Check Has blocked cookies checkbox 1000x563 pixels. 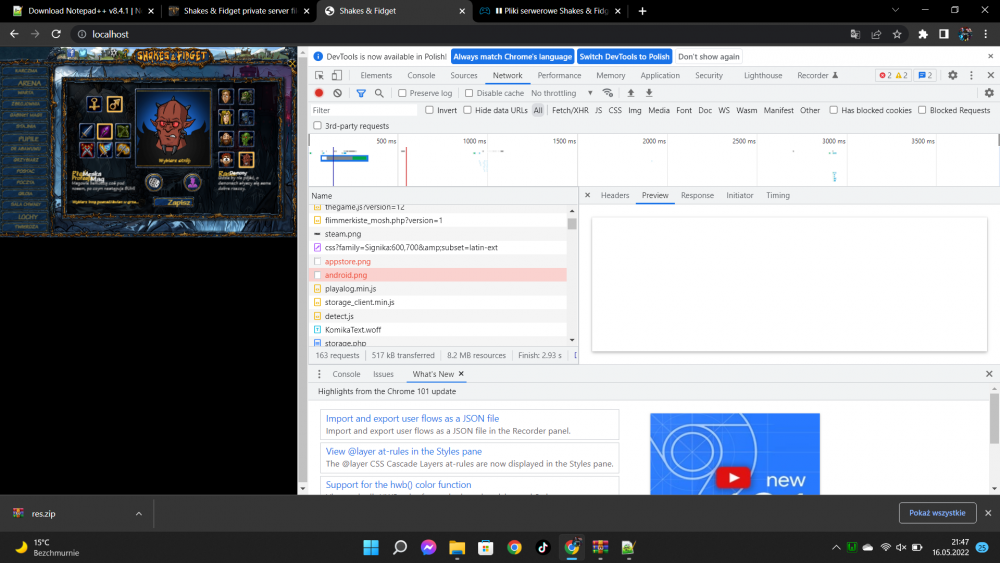[834, 110]
